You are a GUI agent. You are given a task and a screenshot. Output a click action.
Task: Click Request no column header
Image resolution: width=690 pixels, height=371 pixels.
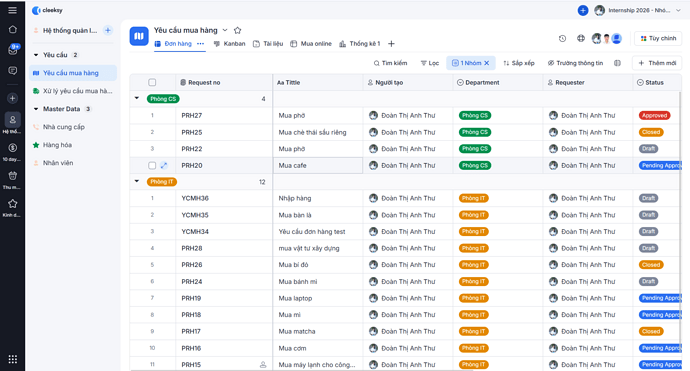224,82
